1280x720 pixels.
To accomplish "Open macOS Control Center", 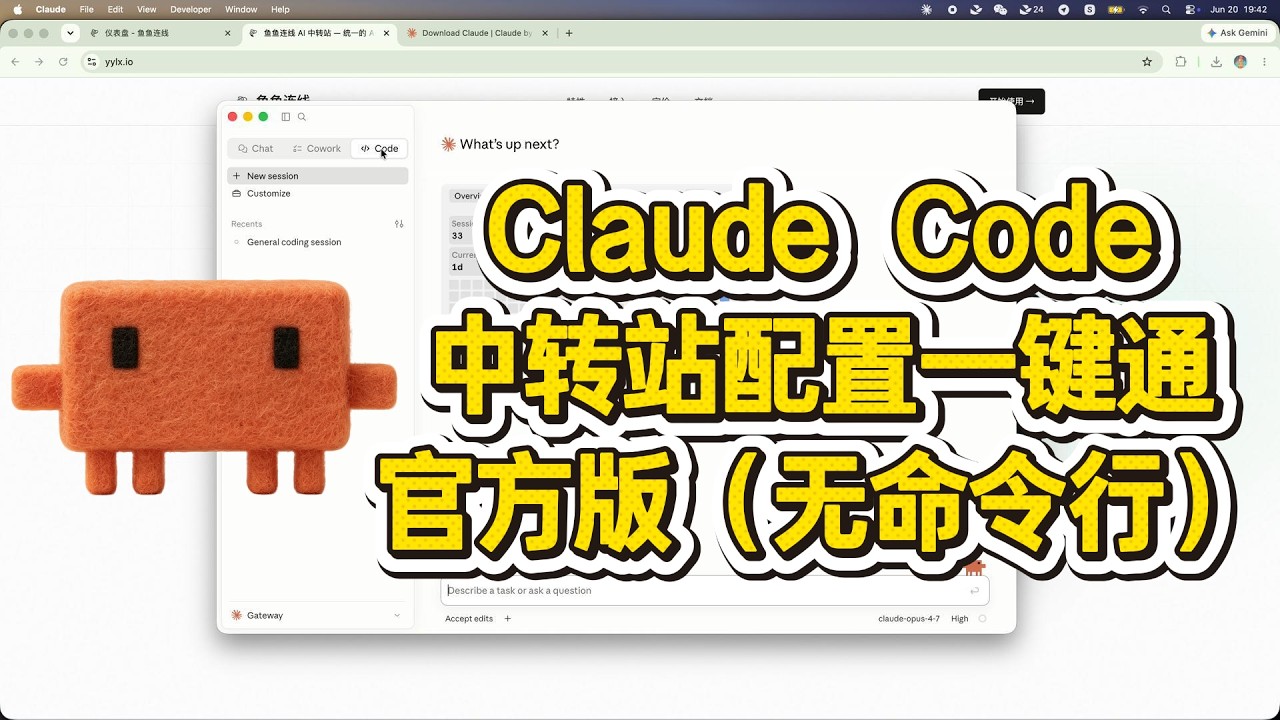I will tap(1190, 9).
